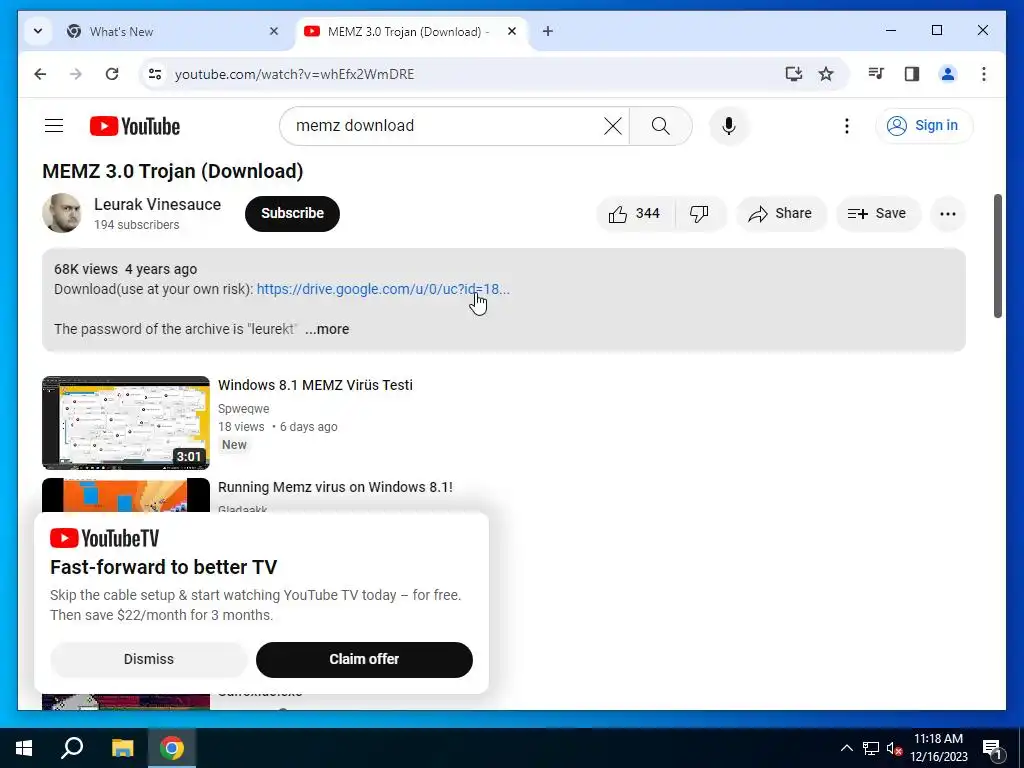Open the notification center icon
This screenshot has width=1024, height=768.
[992, 748]
